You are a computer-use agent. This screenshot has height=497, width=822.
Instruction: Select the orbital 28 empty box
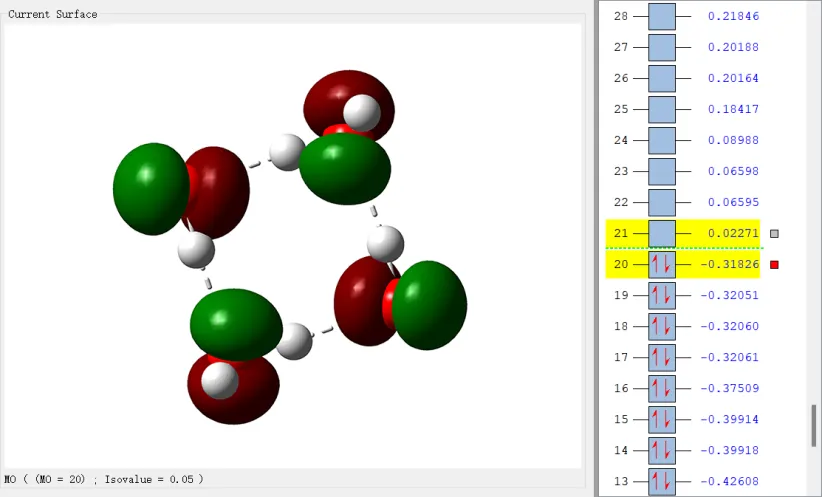click(x=662, y=17)
